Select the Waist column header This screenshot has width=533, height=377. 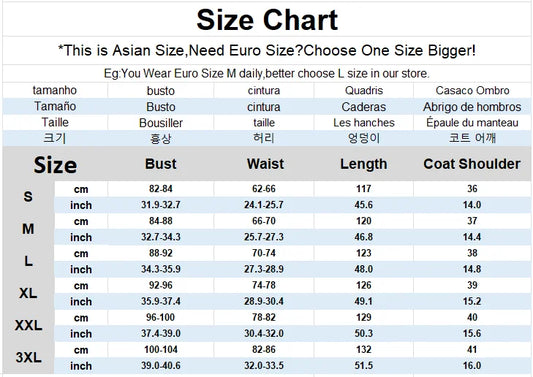tap(265, 164)
